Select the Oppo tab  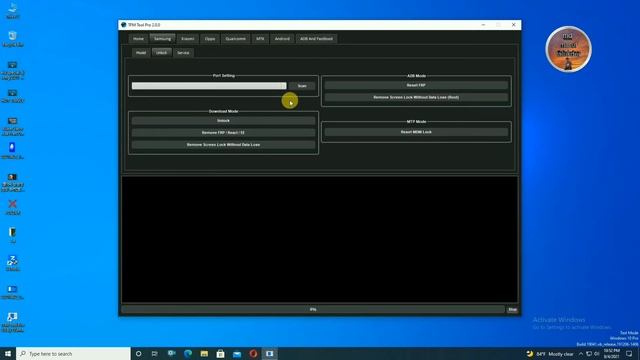[x=210, y=39]
